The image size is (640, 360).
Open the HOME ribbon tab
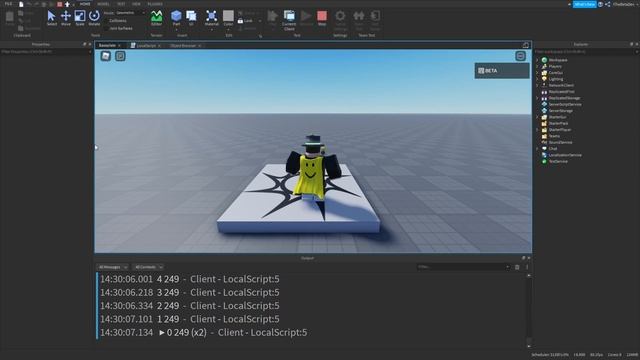[85, 4]
